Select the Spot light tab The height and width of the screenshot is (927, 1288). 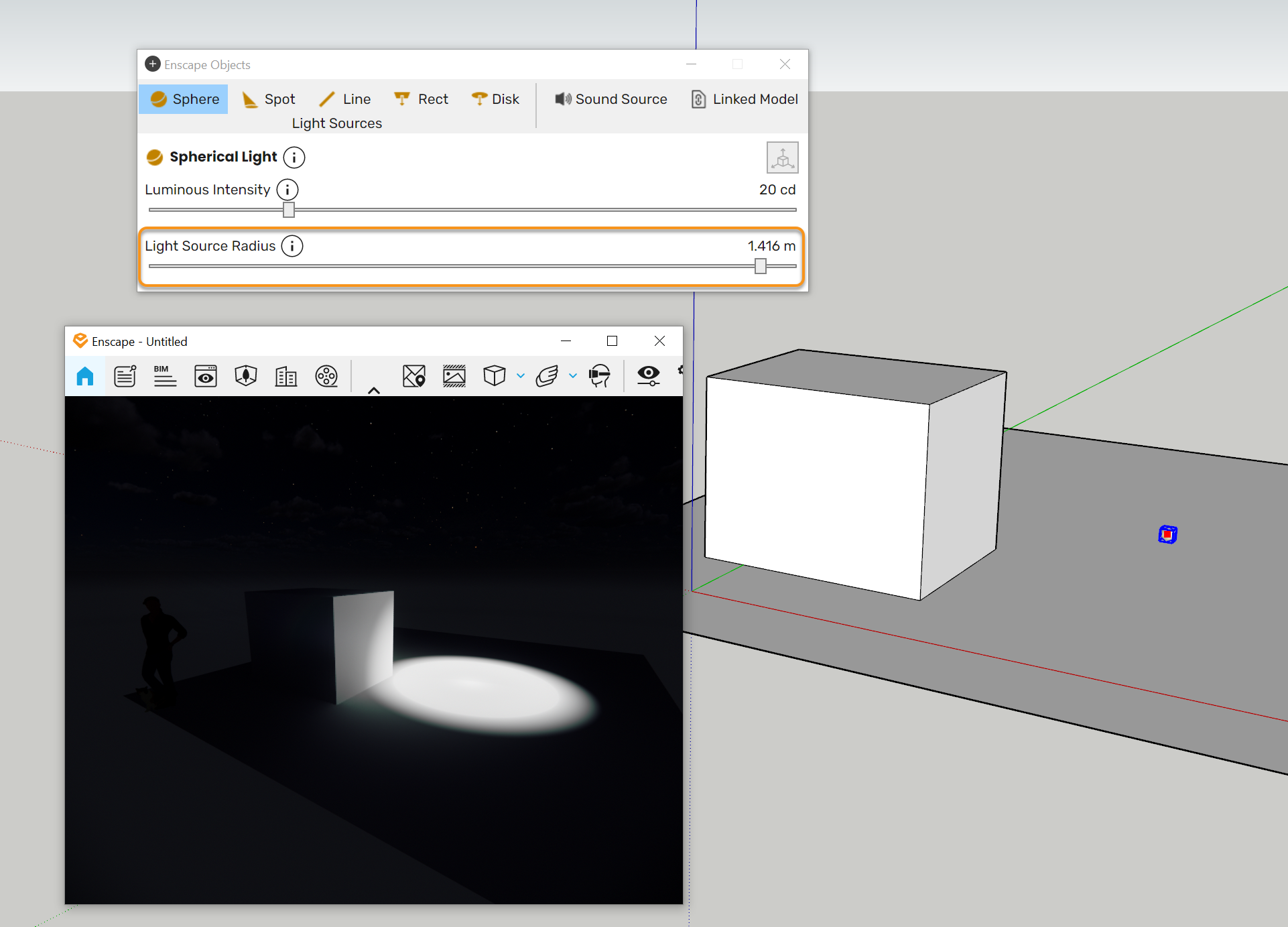269,99
